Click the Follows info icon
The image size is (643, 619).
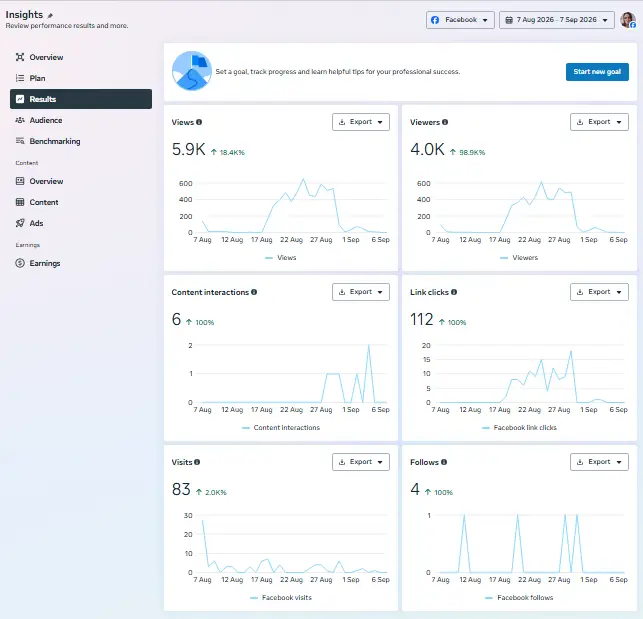click(444, 462)
